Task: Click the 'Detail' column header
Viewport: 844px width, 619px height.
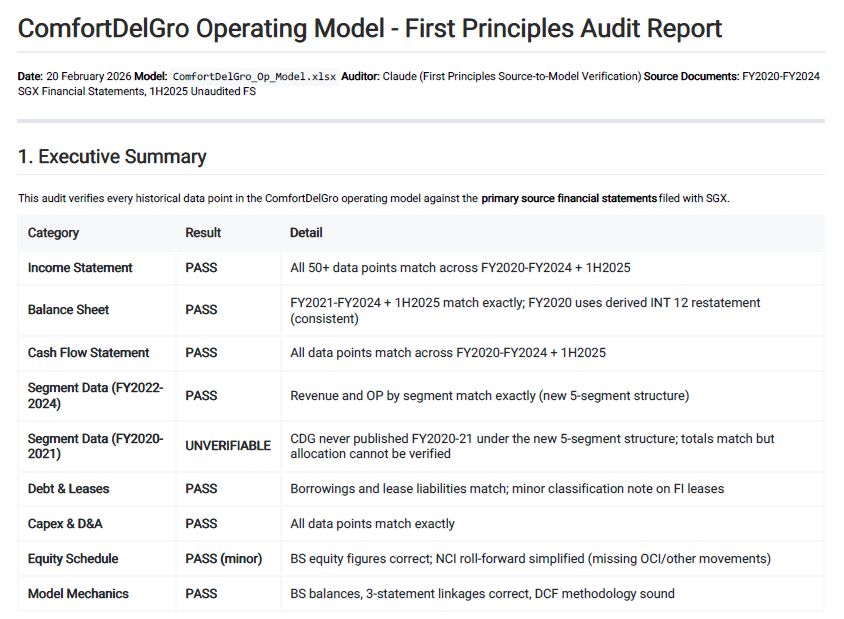Action: click(x=306, y=233)
